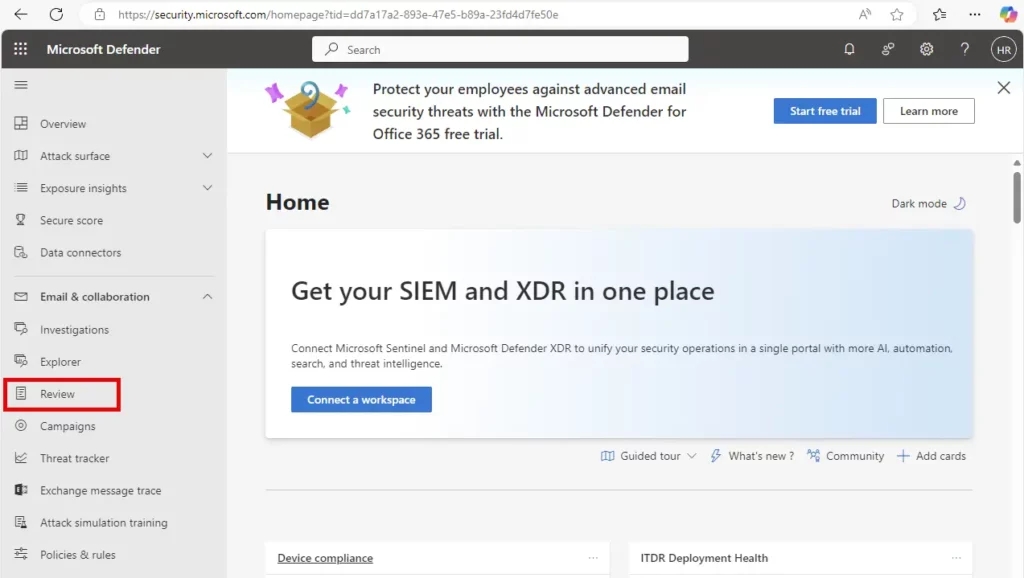The width and height of the screenshot is (1024, 578).
Task: Click the Investigations icon in the sidebar
Action: coord(21,329)
